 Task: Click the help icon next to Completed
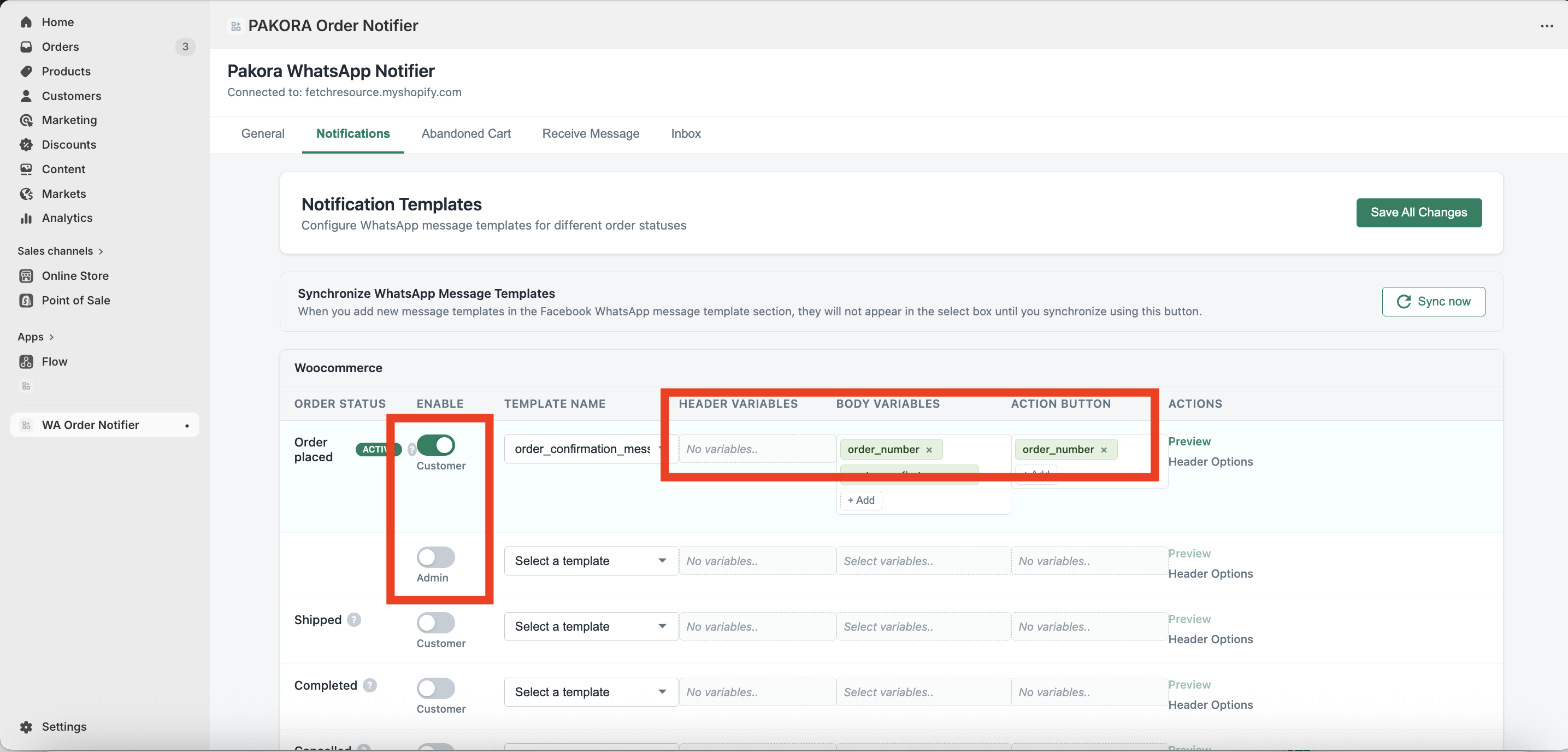click(369, 686)
